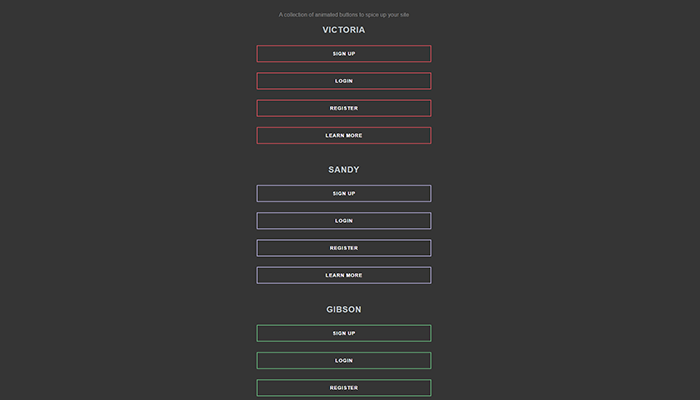Click the red Victoria SIGN UP button
The width and height of the screenshot is (700, 400).
(x=344, y=54)
